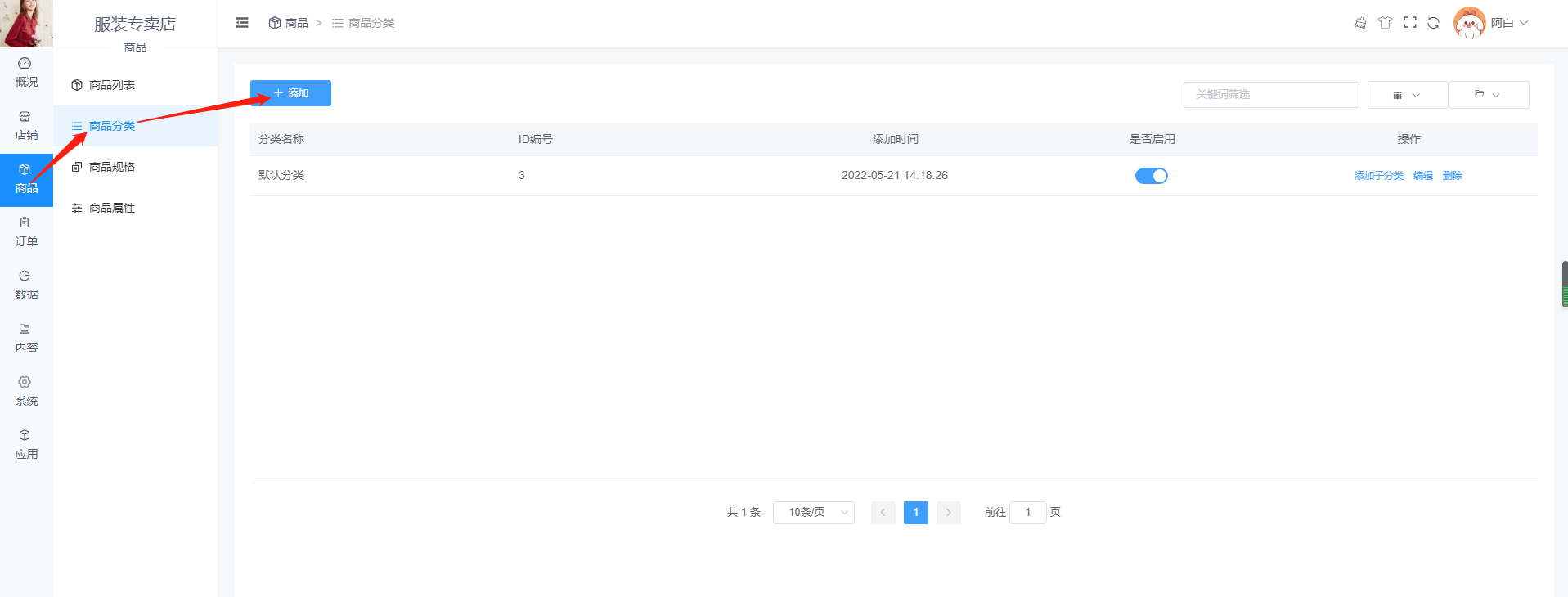
Task: Select the 商品 section in sidebar
Action: 26,179
